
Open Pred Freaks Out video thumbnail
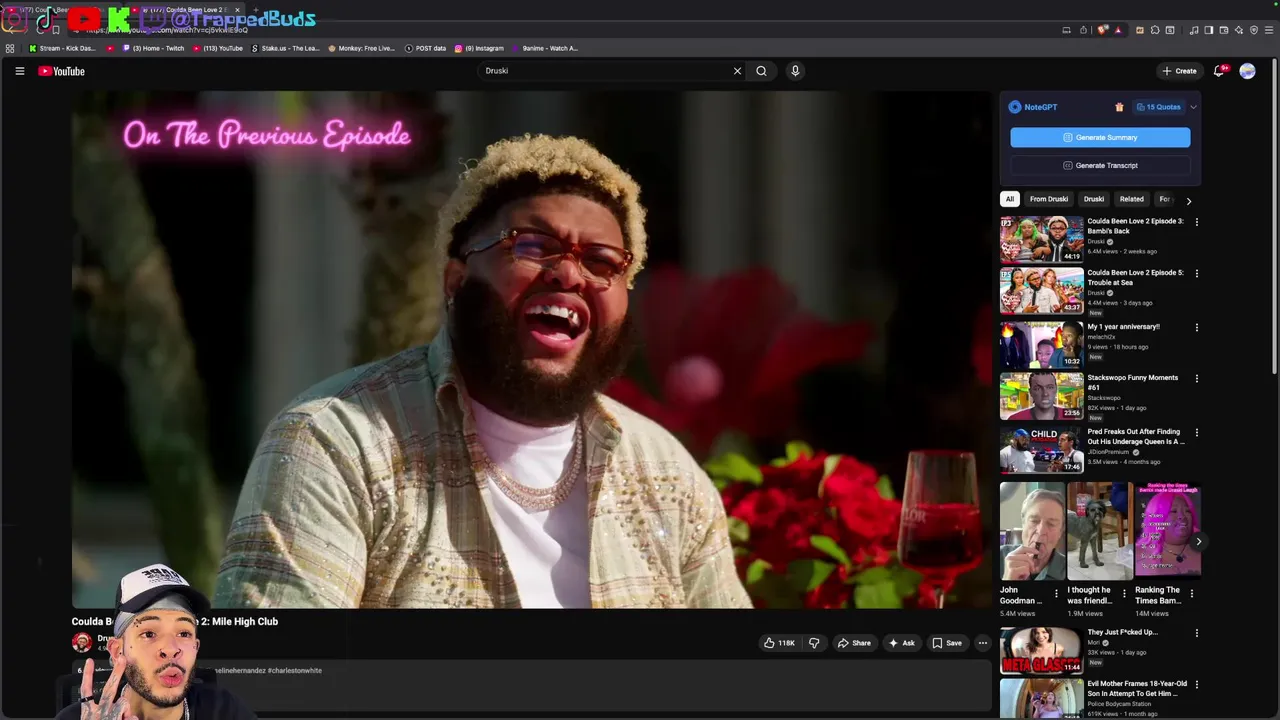(x=1041, y=449)
